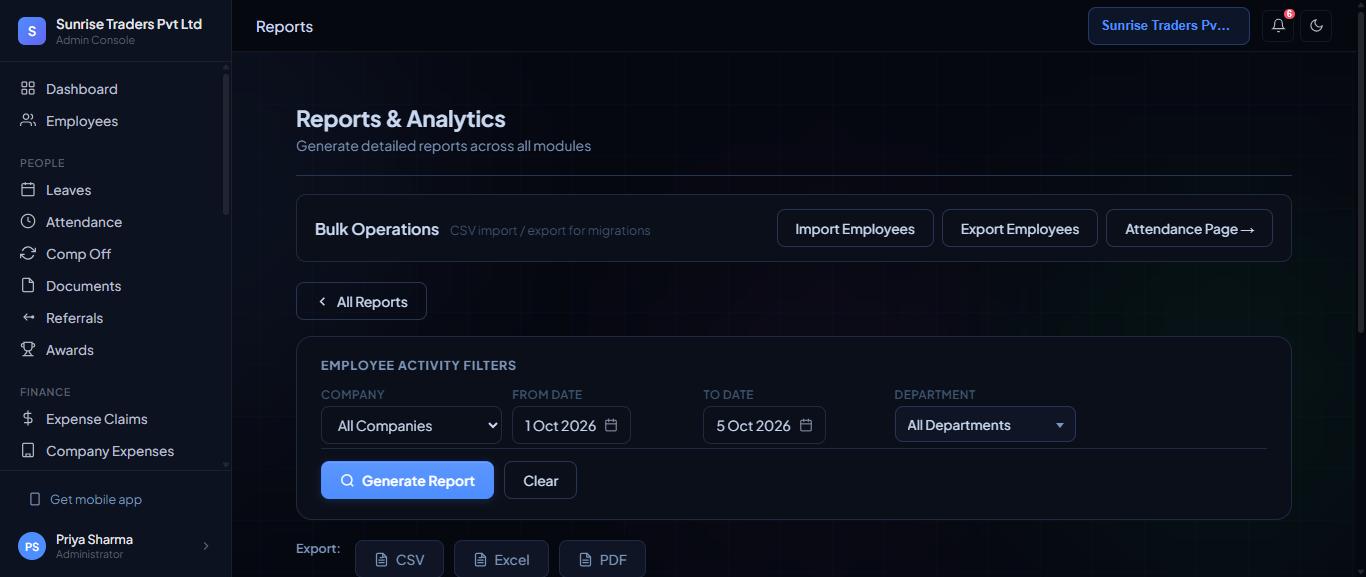The width and height of the screenshot is (1366, 577).
Task: Click the Reports & Analytics heading
Action: [400, 118]
